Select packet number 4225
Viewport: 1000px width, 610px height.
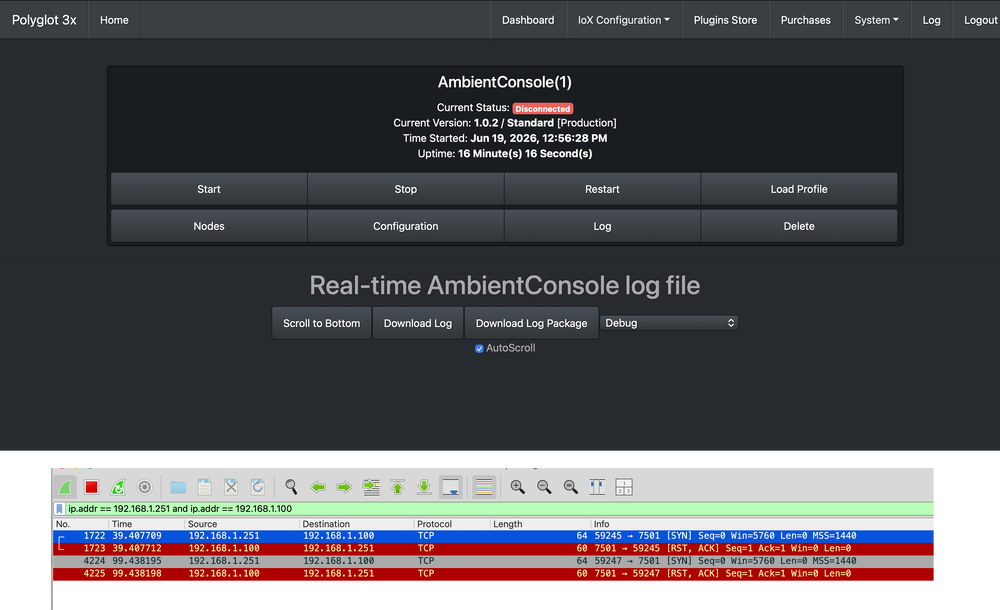coord(493,574)
